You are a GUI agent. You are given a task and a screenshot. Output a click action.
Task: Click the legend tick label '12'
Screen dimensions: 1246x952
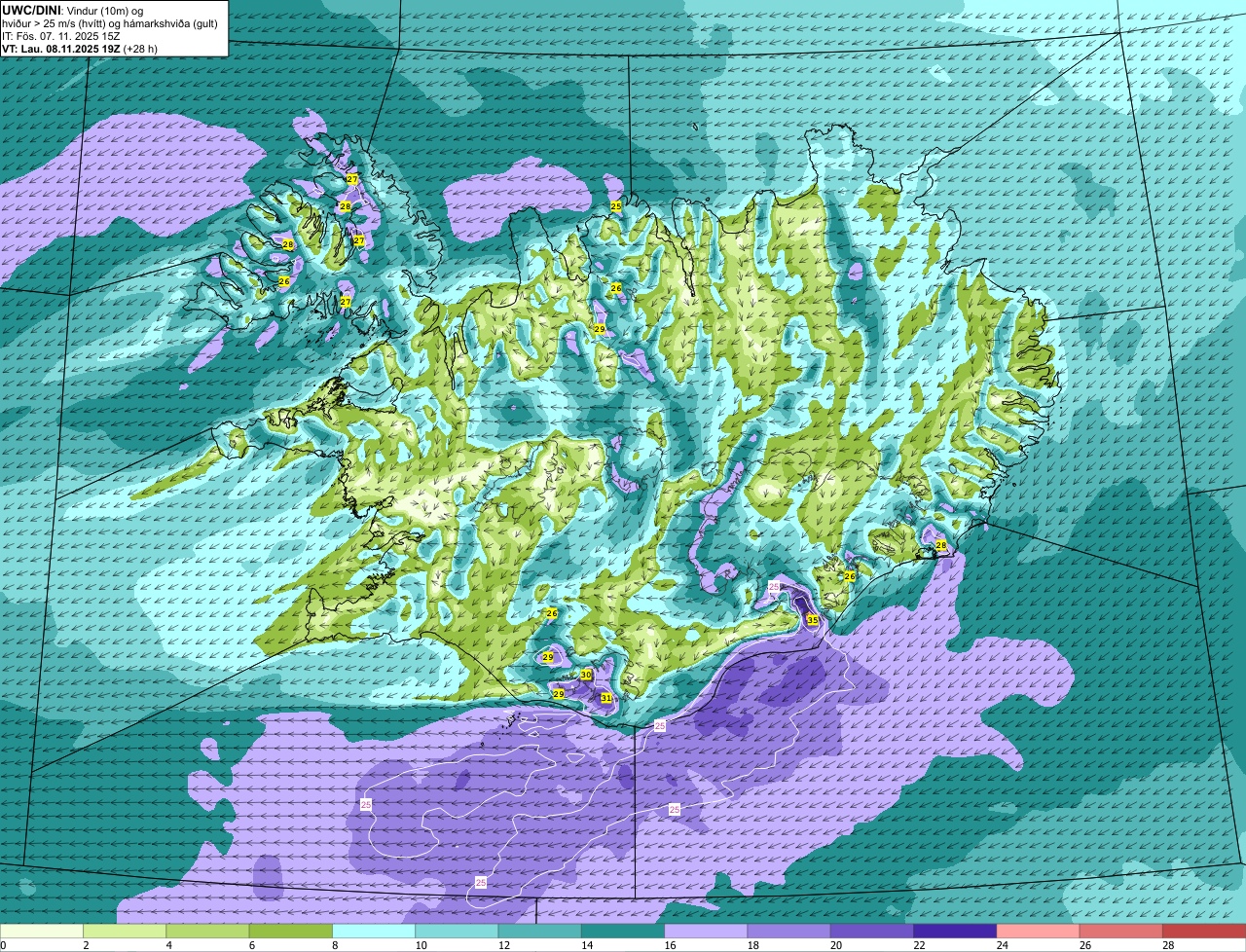tap(502, 945)
